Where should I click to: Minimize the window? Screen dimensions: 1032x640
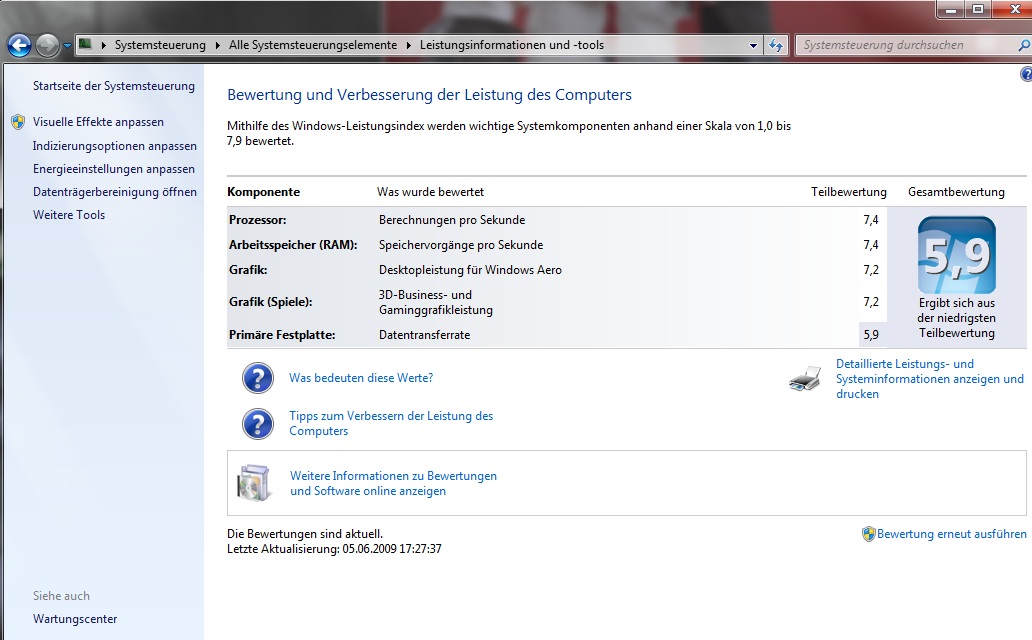point(950,9)
